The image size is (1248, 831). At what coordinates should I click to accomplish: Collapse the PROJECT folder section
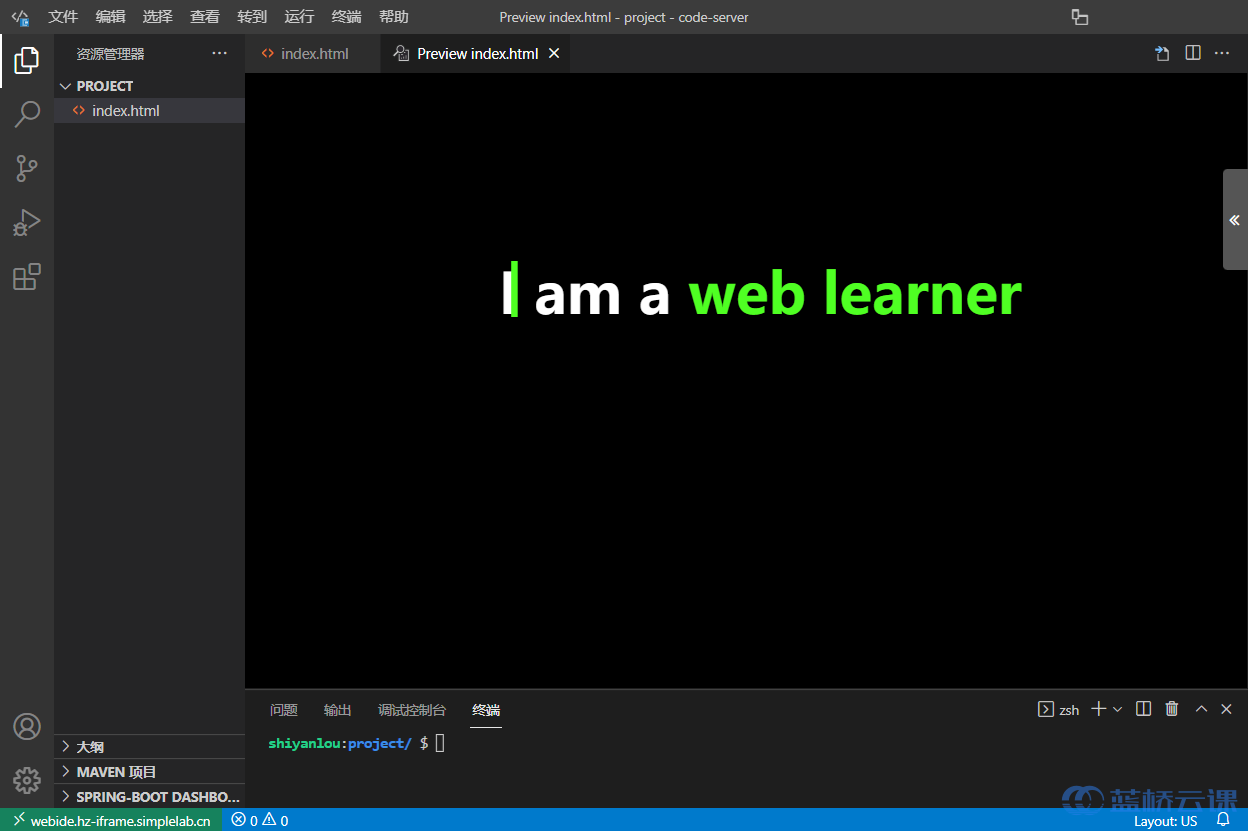[66, 86]
